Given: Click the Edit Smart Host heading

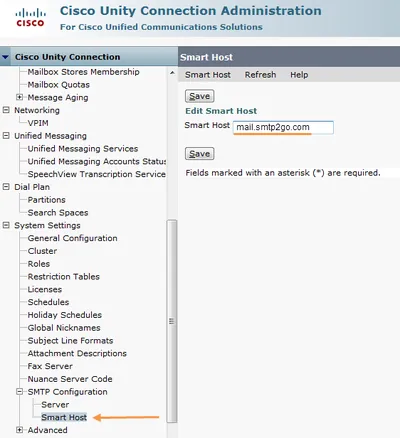Looking at the screenshot, I should [x=221, y=111].
